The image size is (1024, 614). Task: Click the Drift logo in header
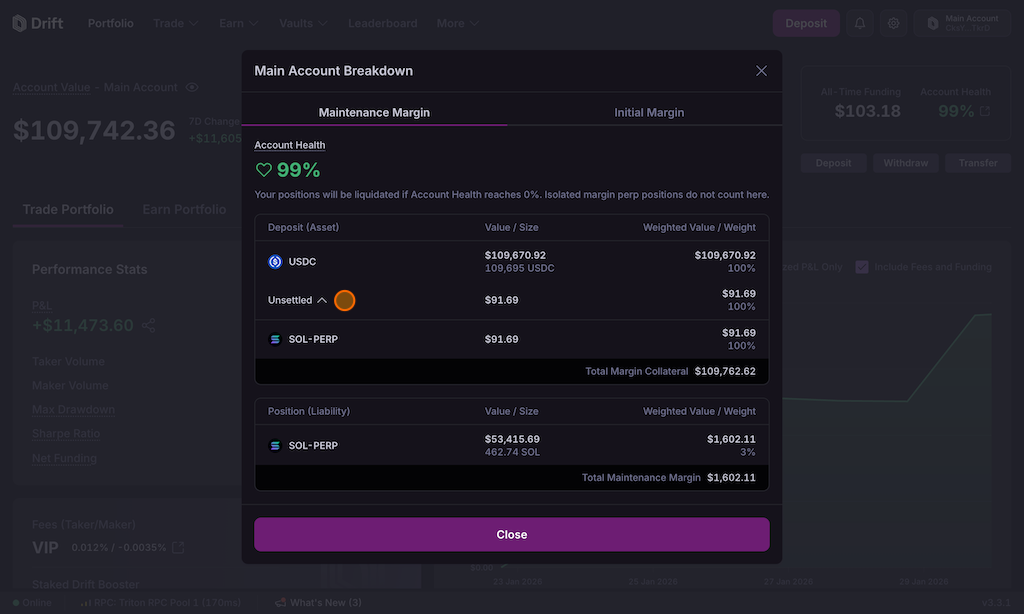coord(38,23)
